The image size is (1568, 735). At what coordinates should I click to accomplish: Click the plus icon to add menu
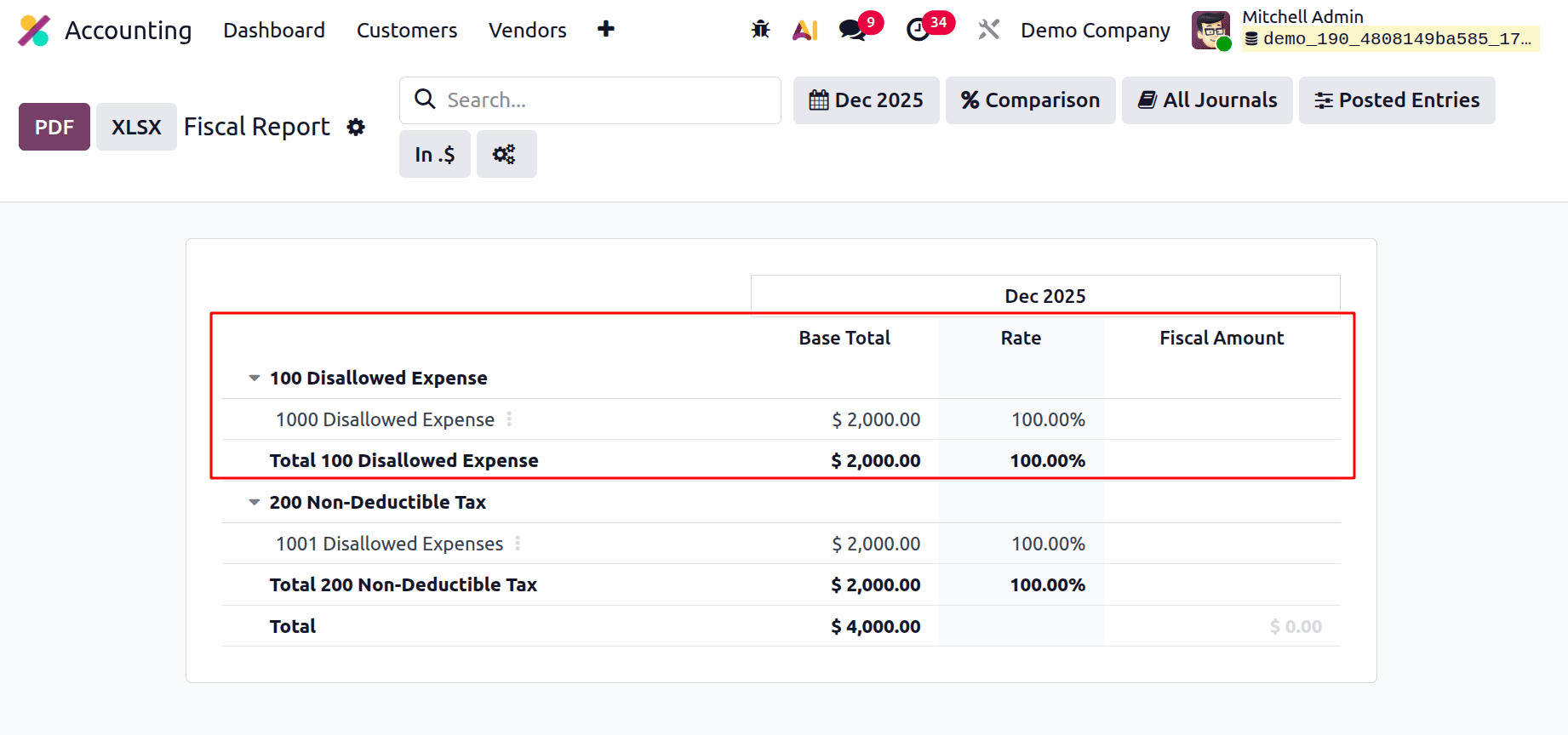606,29
